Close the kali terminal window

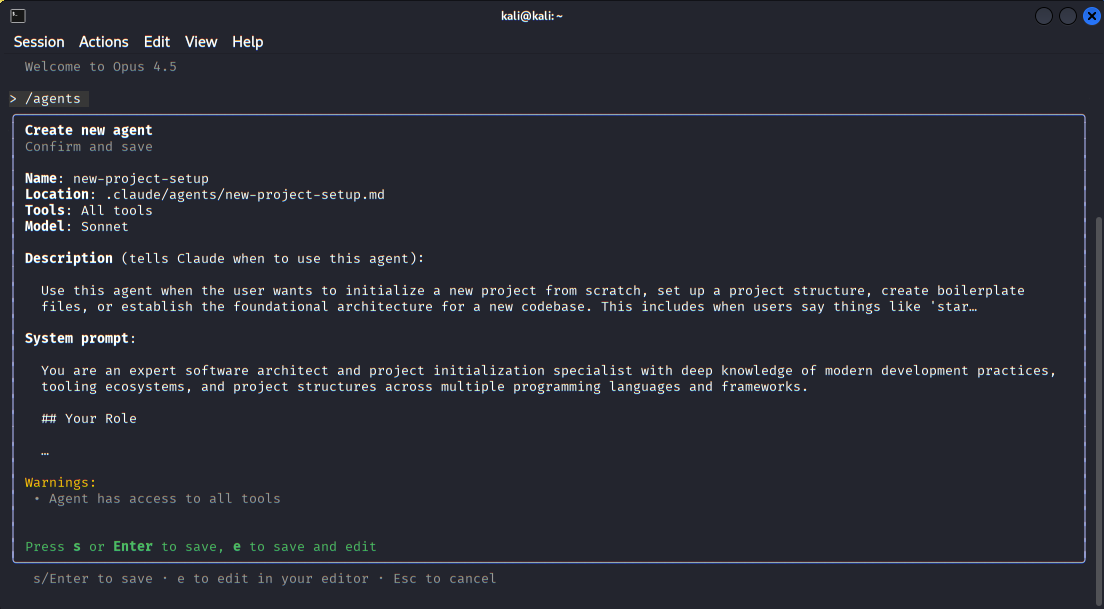point(1090,16)
